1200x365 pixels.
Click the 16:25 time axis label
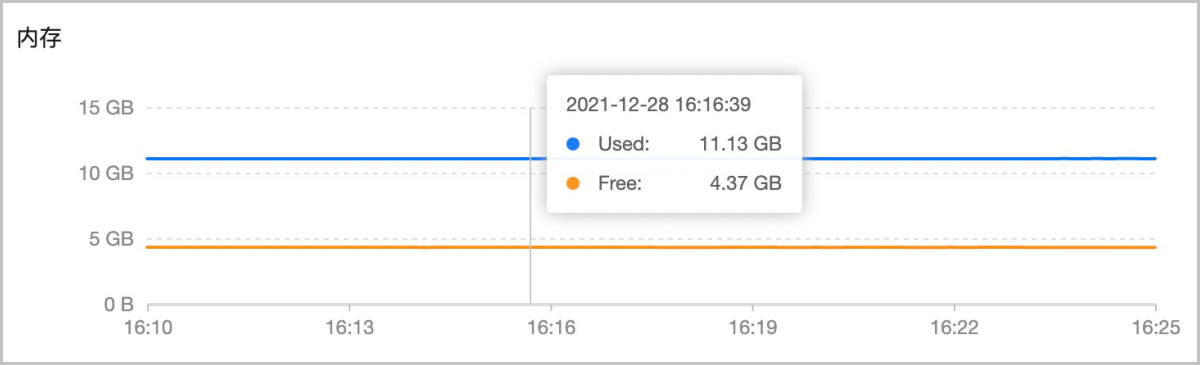[1156, 327]
